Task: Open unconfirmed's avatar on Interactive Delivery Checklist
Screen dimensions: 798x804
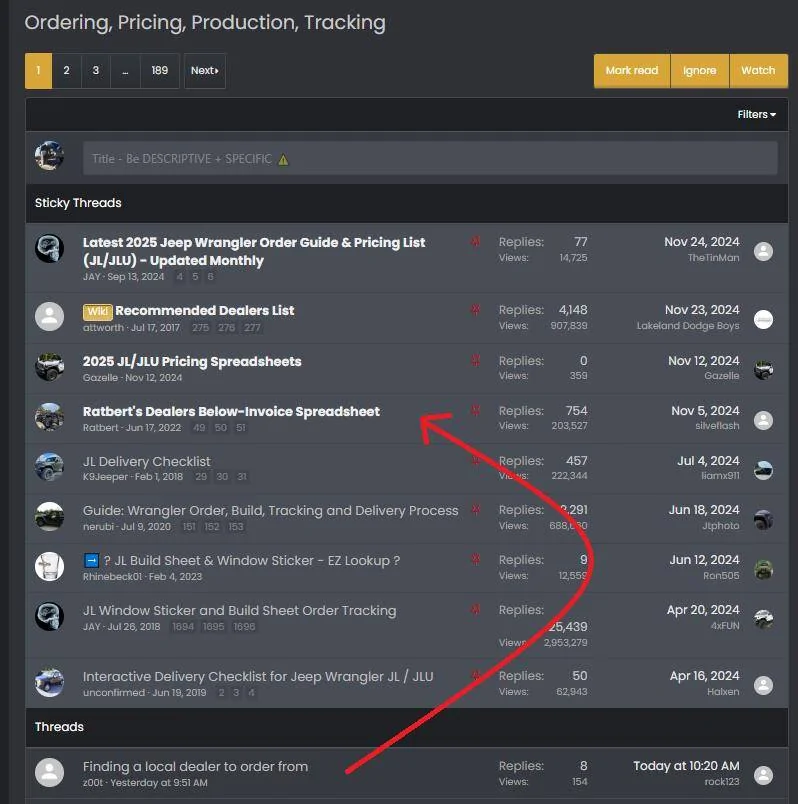Action: pyautogui.click(x=49, y=682)
